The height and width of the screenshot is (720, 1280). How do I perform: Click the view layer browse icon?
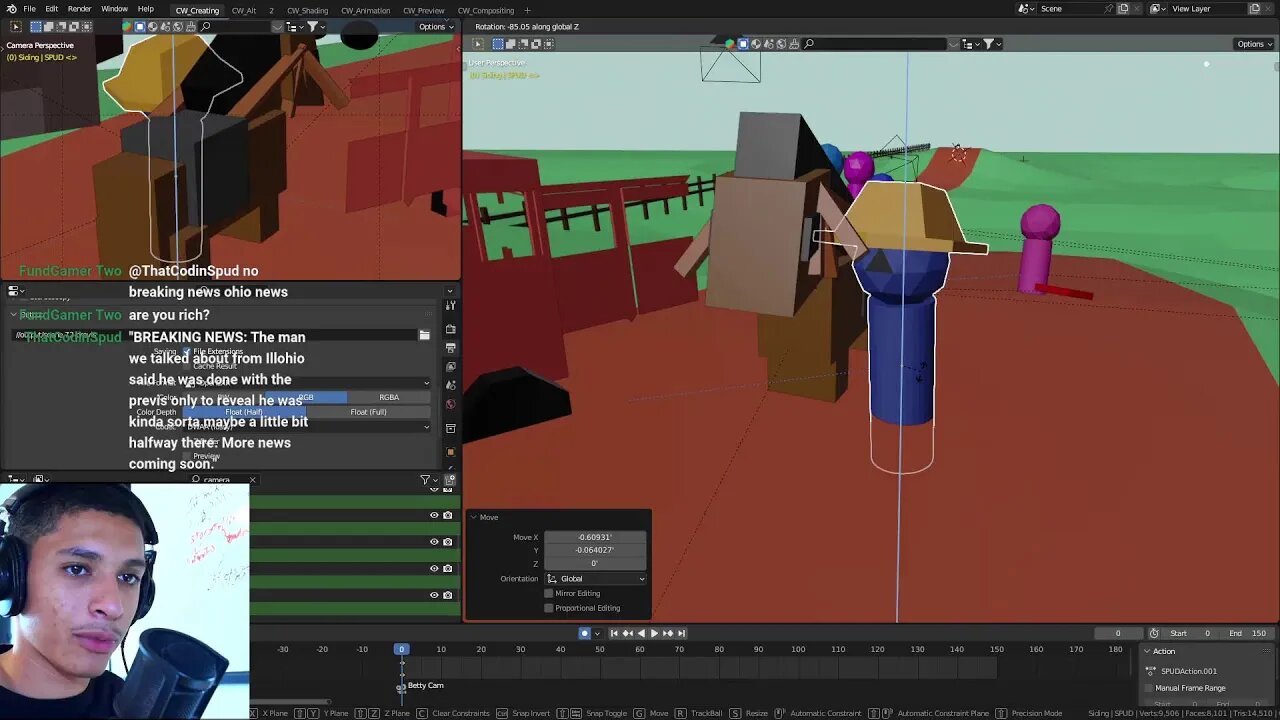pos(1157,9)
